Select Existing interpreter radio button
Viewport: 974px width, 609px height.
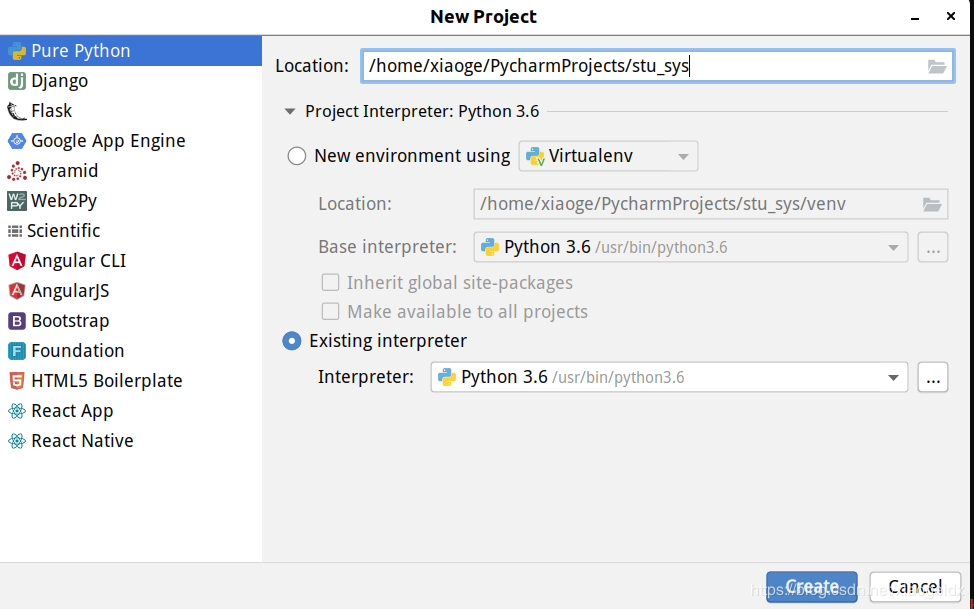292,341
